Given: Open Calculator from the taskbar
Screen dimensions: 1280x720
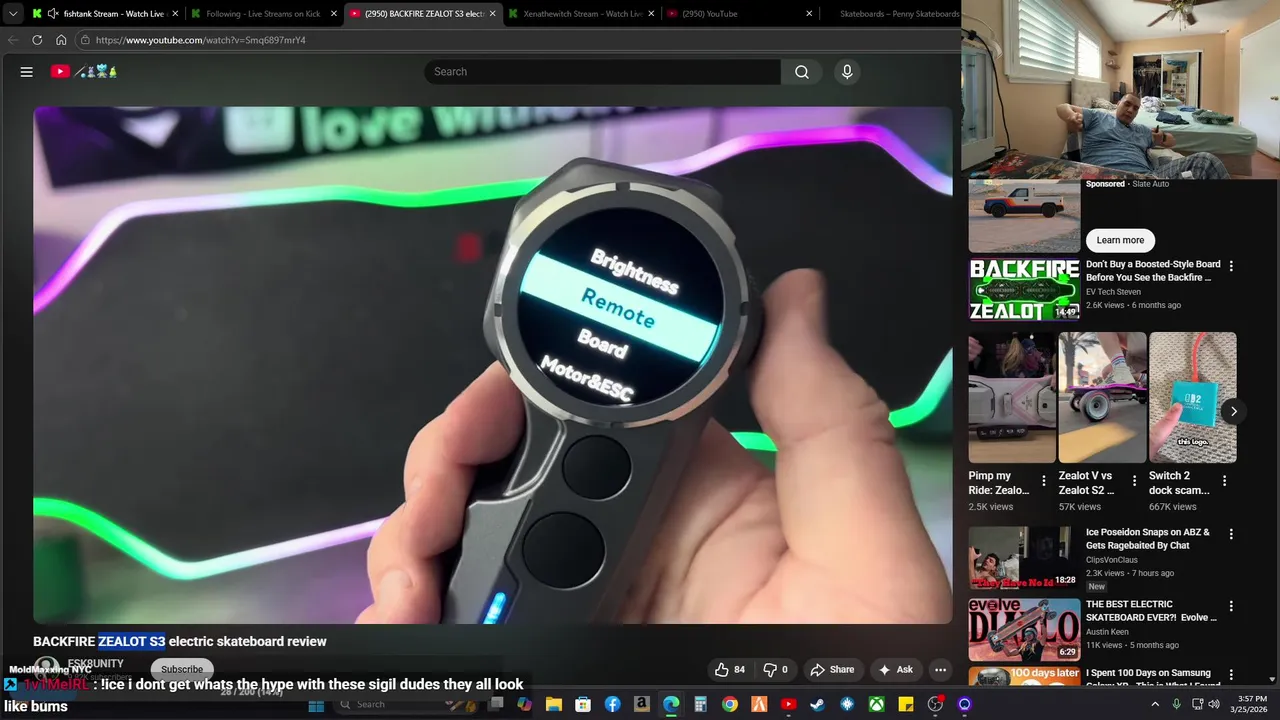Looking at the screenshot, I should click(701, 705).
